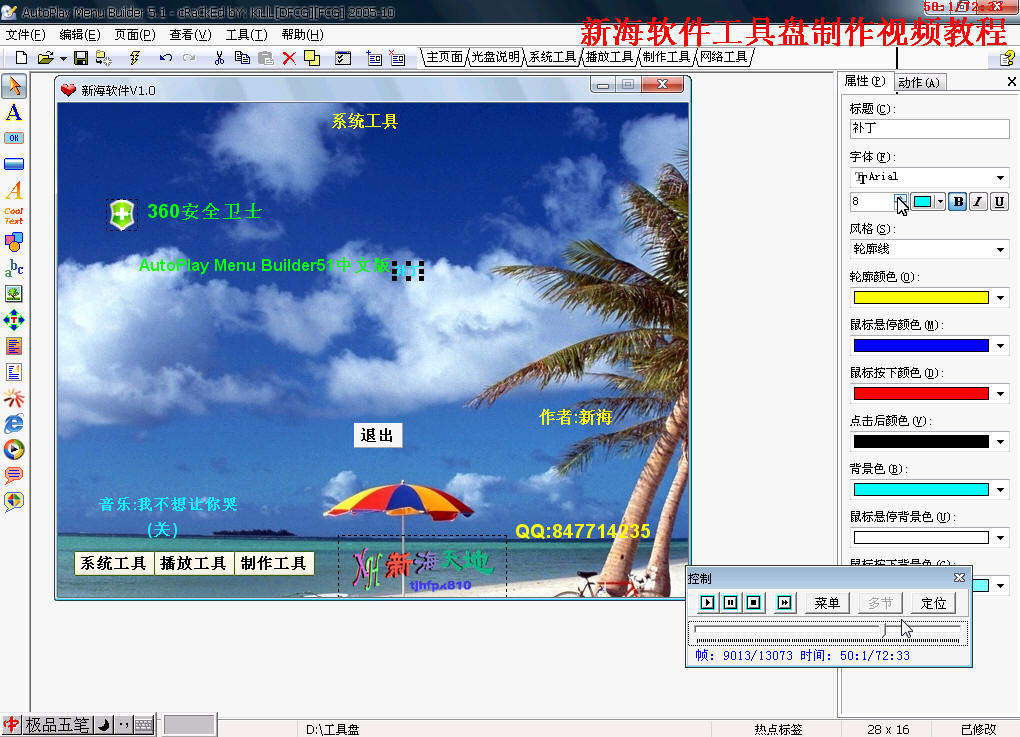Open the 风格 style dropdown showing 轮廓线
1020x737 pixels.
click(1000, 250)
